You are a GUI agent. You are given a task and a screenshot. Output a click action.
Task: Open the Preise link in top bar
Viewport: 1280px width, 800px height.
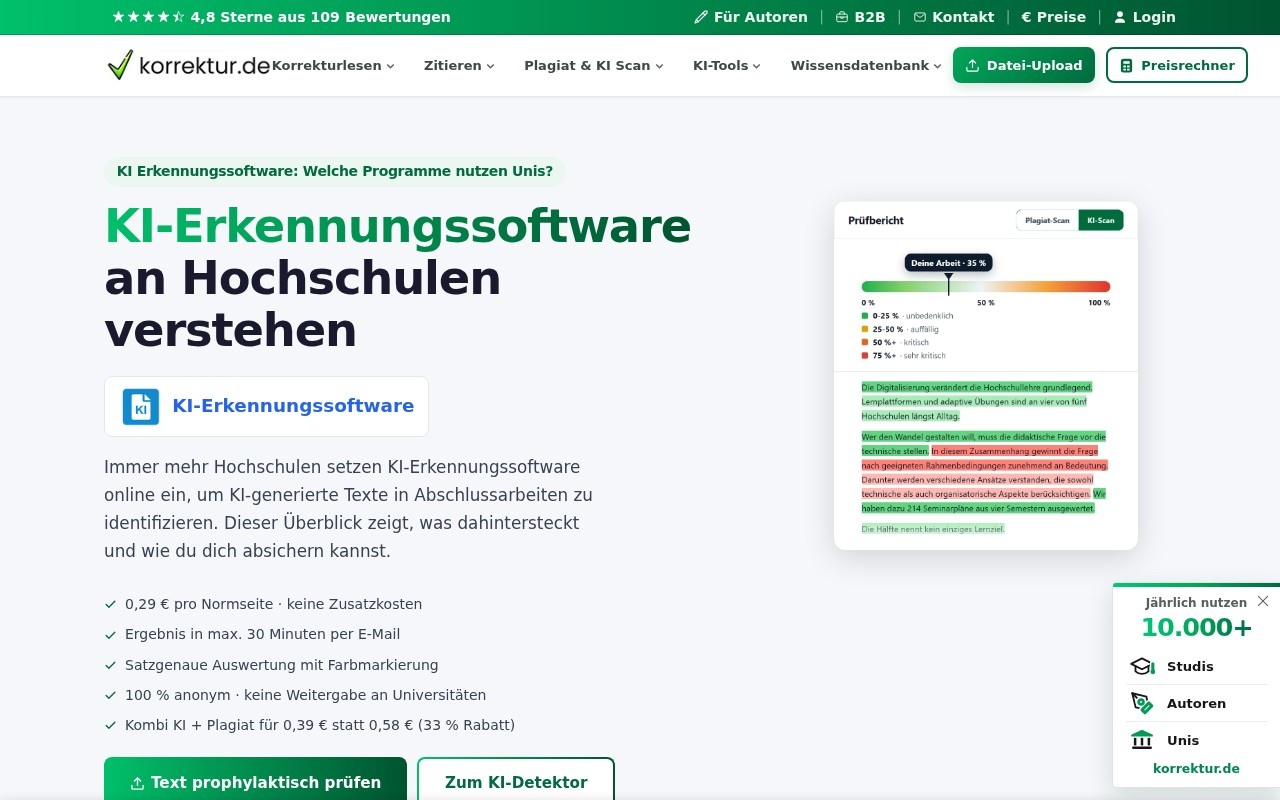[x=1053, y=17]
